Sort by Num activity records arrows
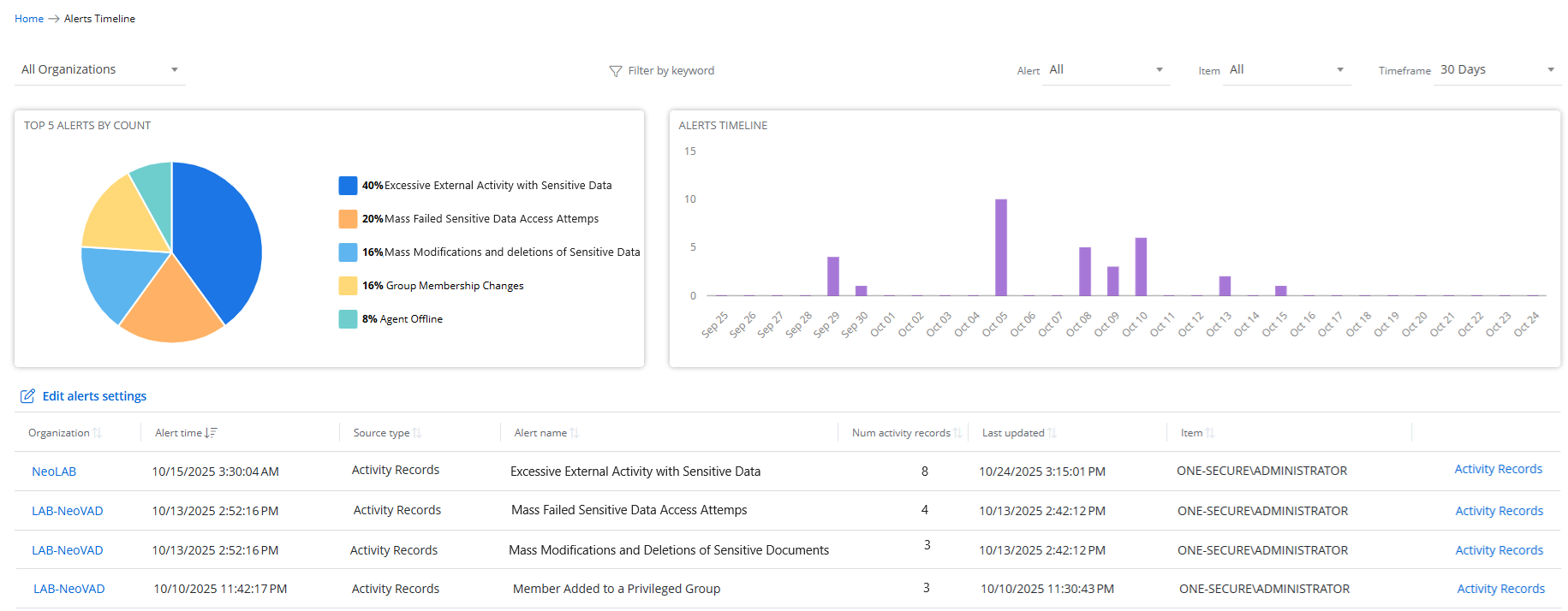 point(957,433)
